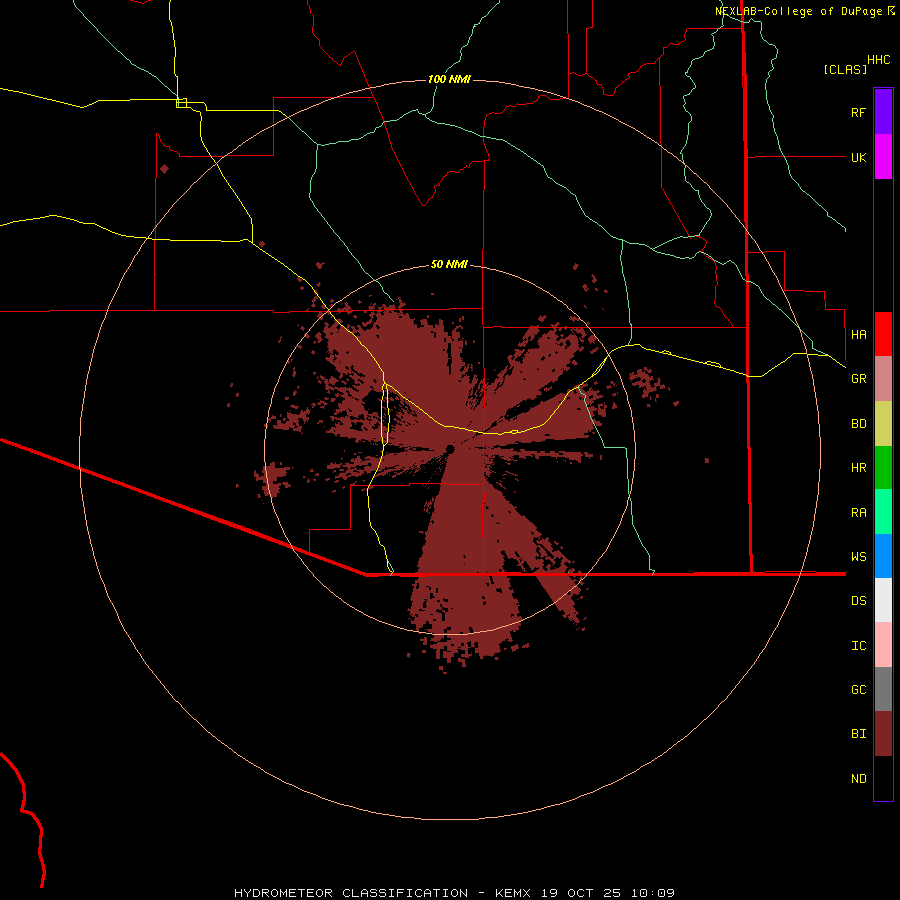Click the UK legend label
This screenshot has height=900, width=900.
tap(858, 157)
